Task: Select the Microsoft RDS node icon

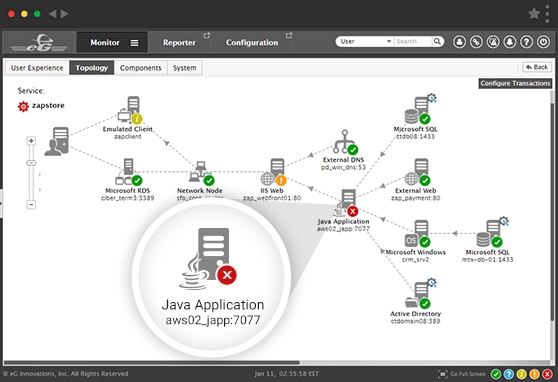Action: (x=128, y=172)
